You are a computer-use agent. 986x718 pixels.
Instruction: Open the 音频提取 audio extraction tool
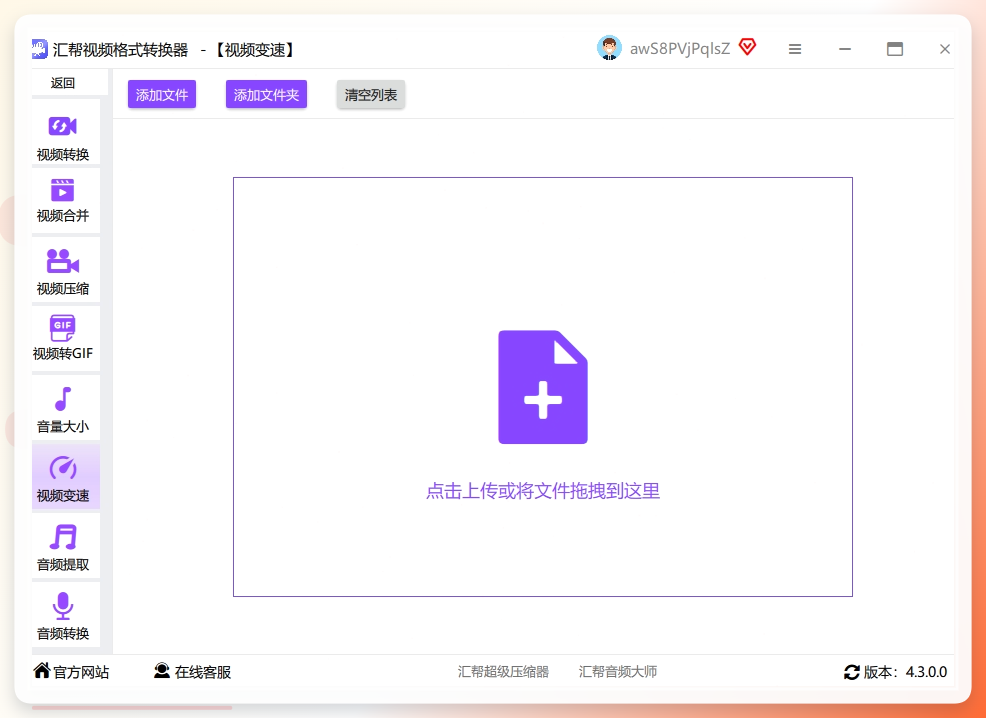pos(65,546)
